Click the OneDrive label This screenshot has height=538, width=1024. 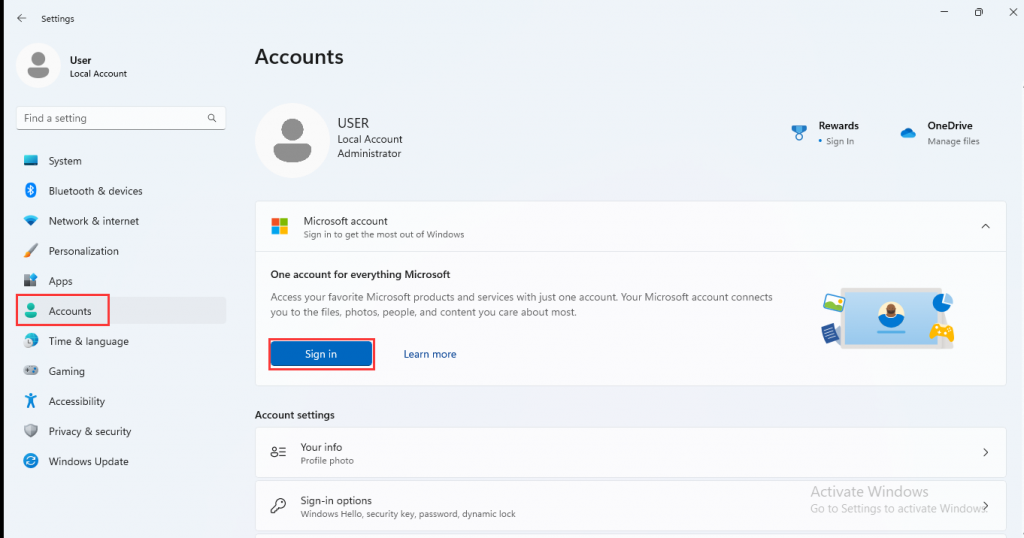950,125
